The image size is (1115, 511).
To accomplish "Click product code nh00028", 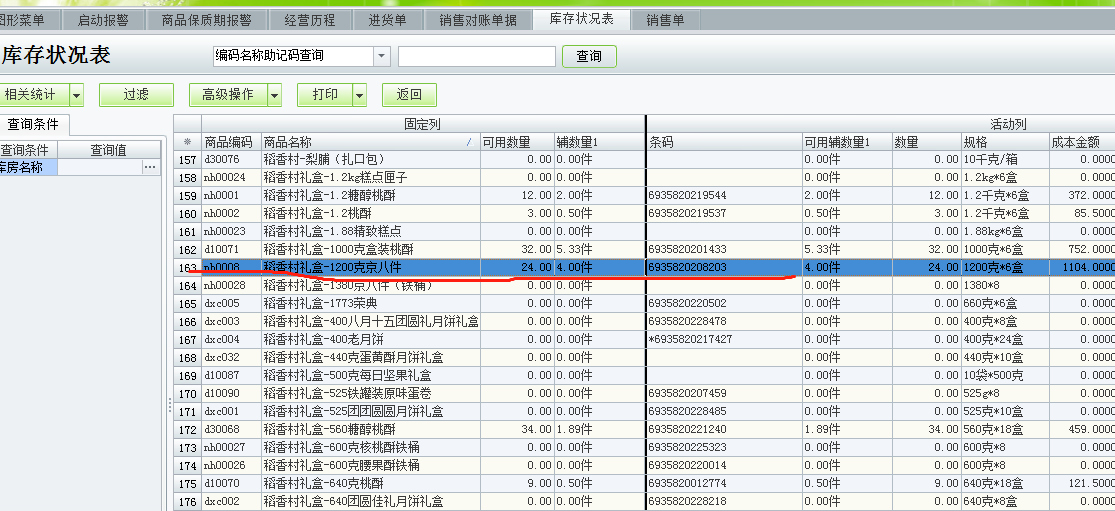I will (225, 286).
